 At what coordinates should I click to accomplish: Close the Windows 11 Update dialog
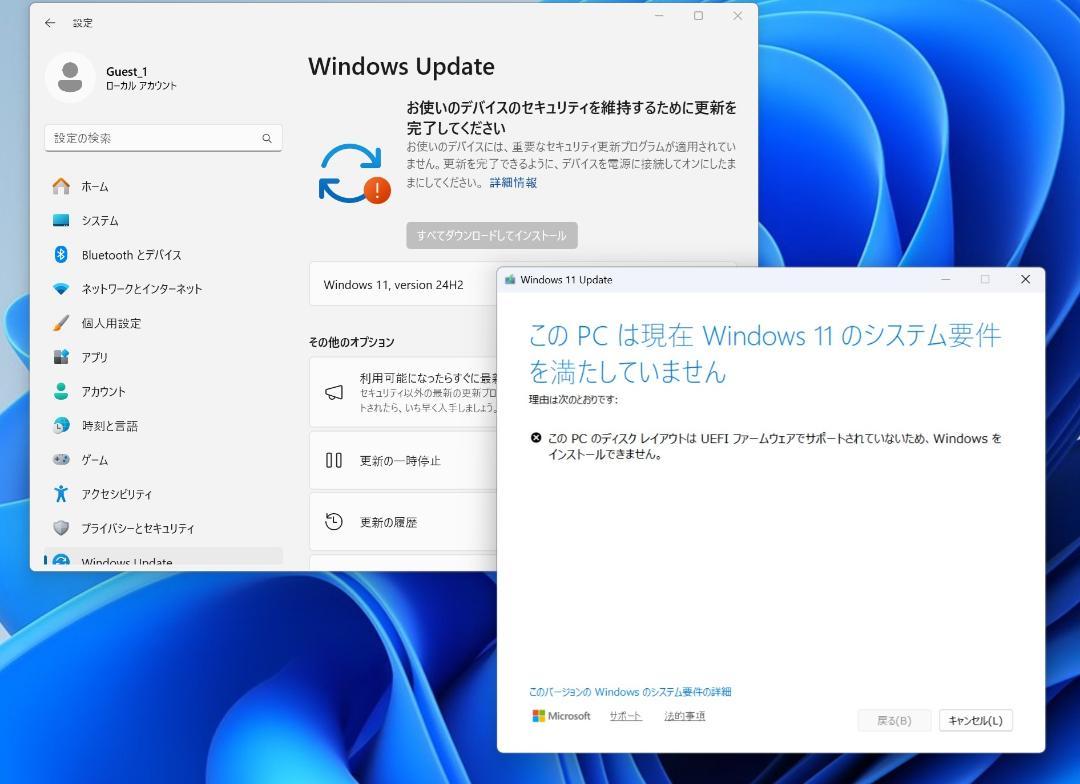point(1025,279)
